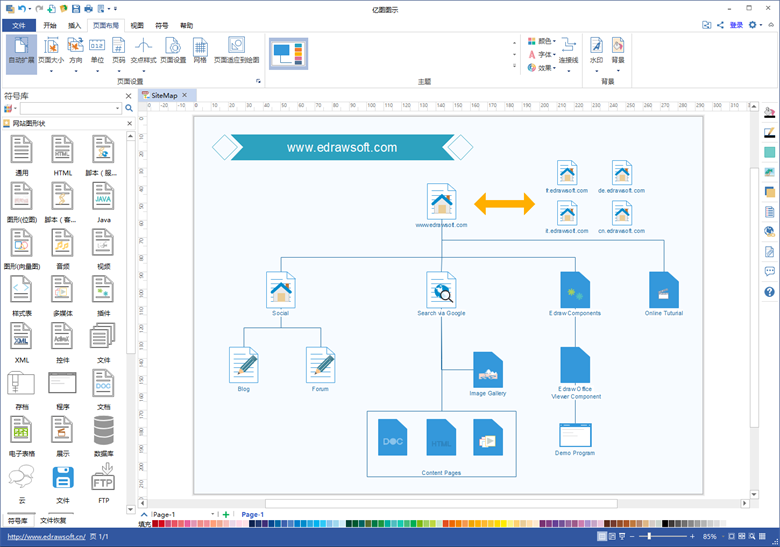Image resolution: width=780 pixels, height=547 pixels.
Task: Click the symbol library search field
Action: tap(70, 108)
